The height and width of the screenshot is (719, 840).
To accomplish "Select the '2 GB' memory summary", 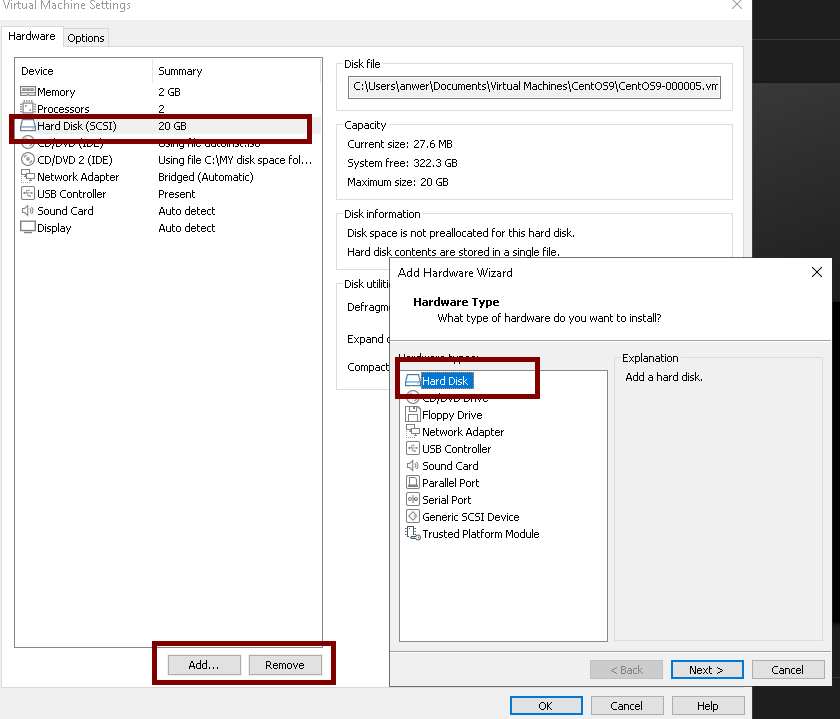I will click(169, 92).
